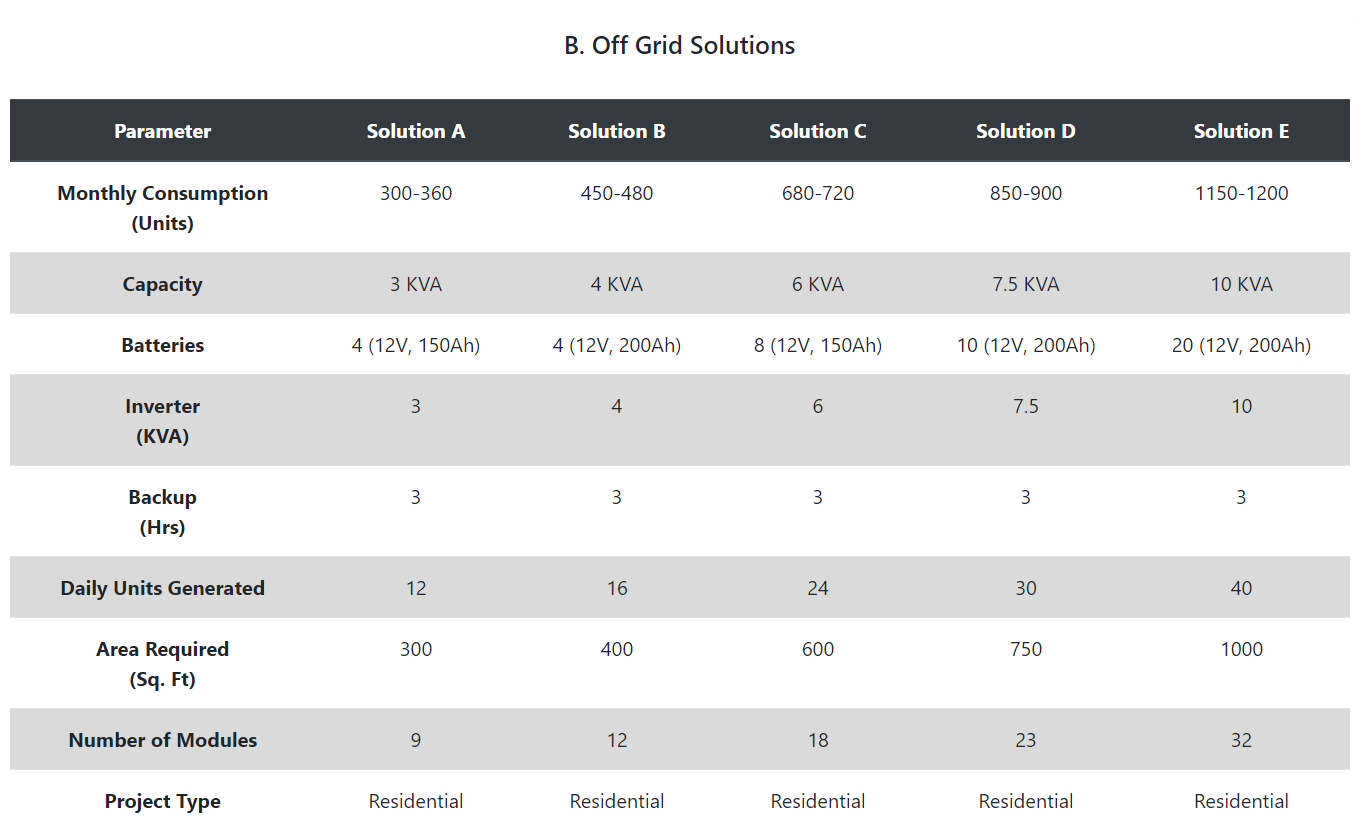
Task: Select the Project Type row label
Action: (x=162, y=801)
